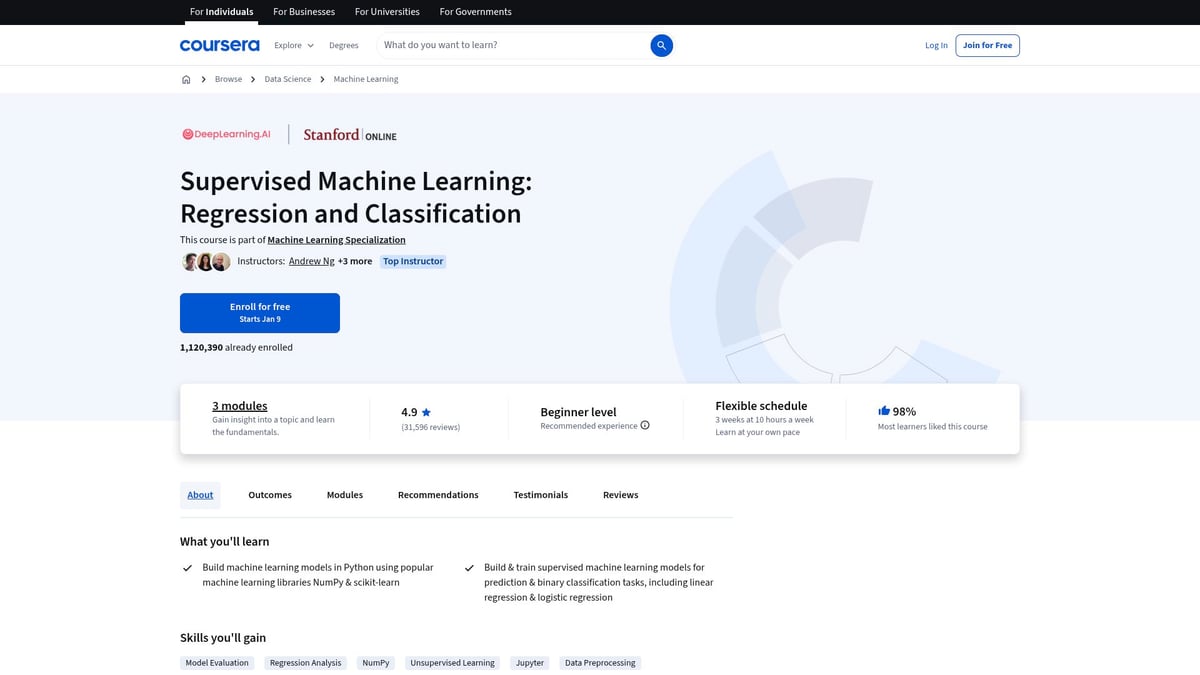Open the (31,596 reviews) text
This screenshot has height=675, width=1200.
coord(431,427)
